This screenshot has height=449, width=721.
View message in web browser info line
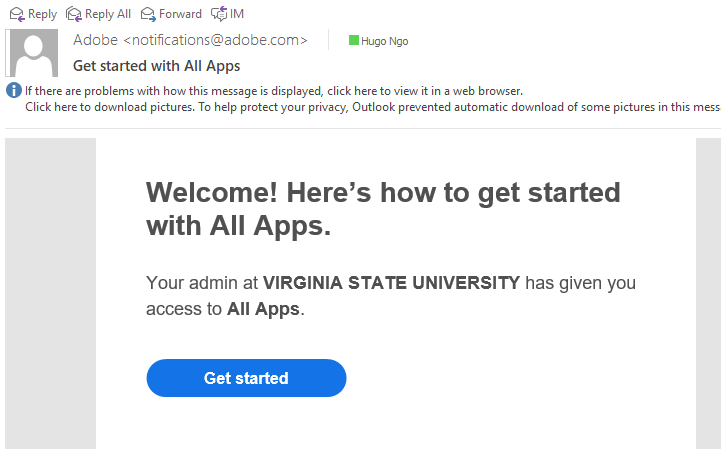274,91
